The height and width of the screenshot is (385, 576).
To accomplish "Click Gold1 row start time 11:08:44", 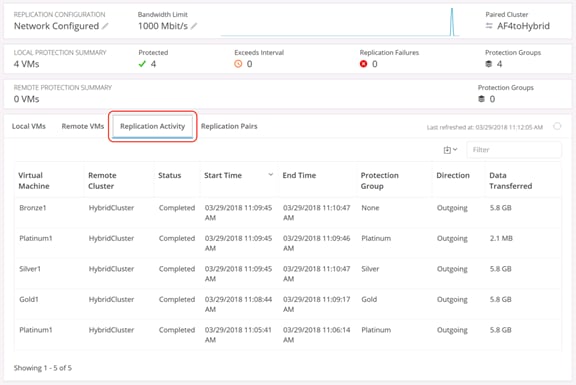I will point(238,304).
